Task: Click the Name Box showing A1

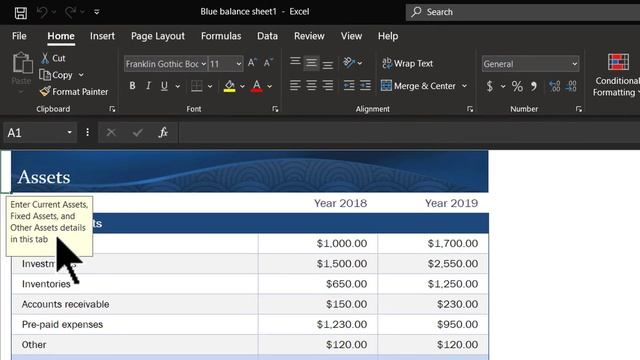Action: tap(40, 133)
